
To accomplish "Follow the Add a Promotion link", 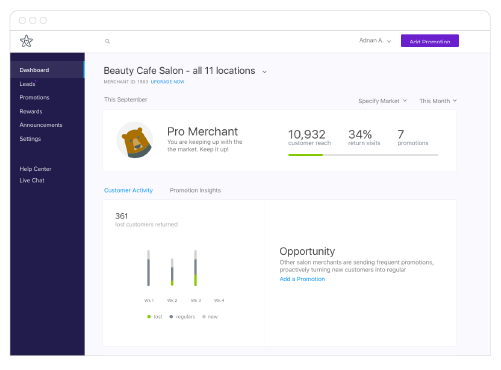I will point(302,279).
